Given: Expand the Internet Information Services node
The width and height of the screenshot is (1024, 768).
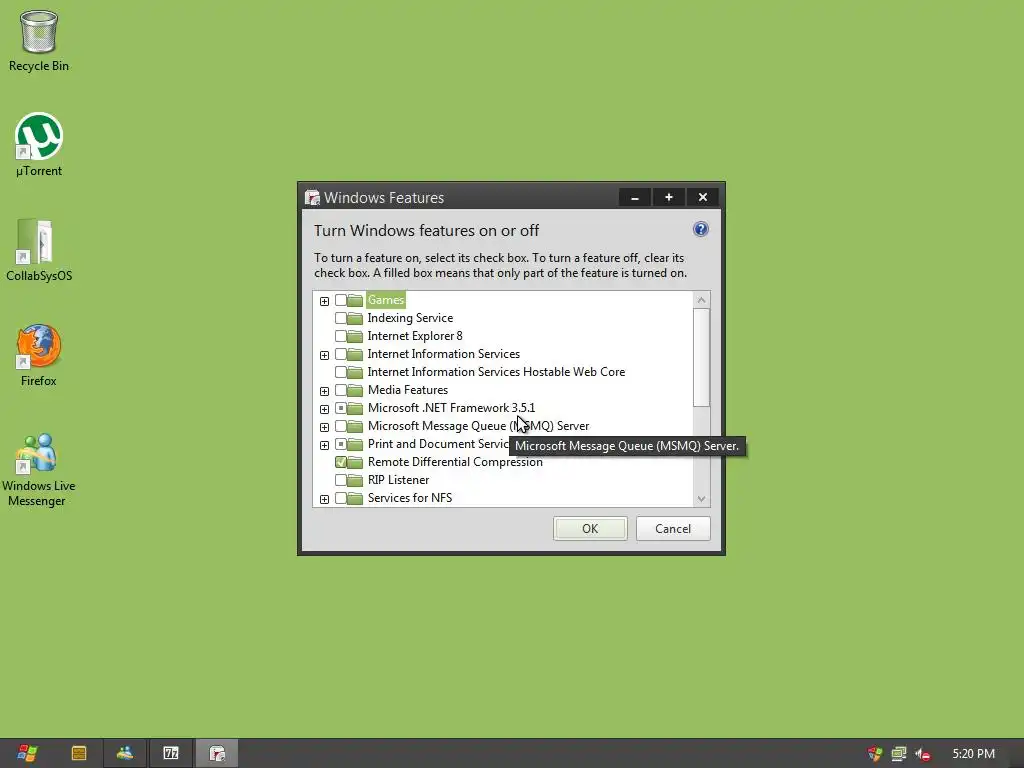Looking at the screenshot, I should [324, 355].
